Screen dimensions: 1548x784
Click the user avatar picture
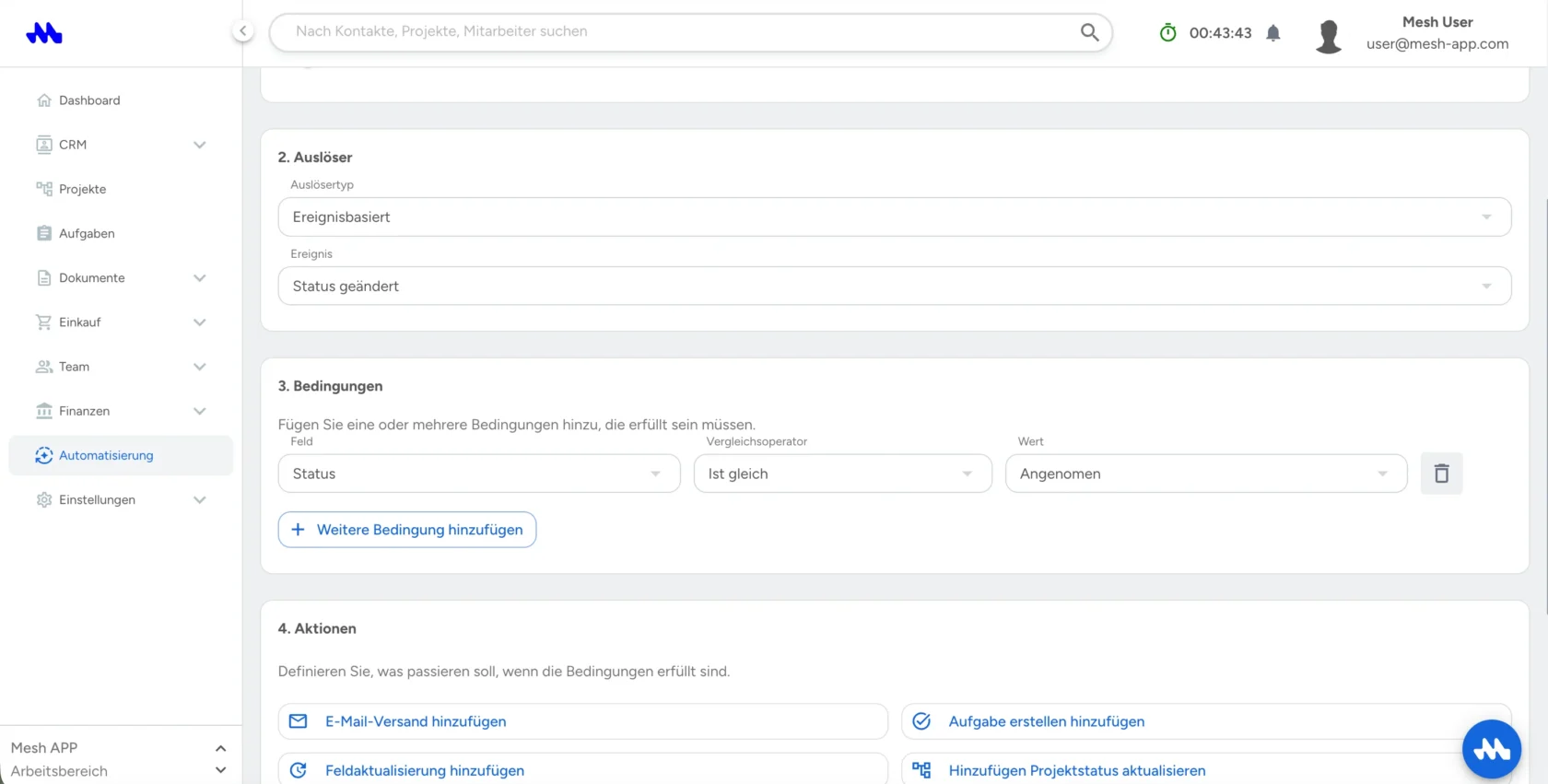point(1328,36)
